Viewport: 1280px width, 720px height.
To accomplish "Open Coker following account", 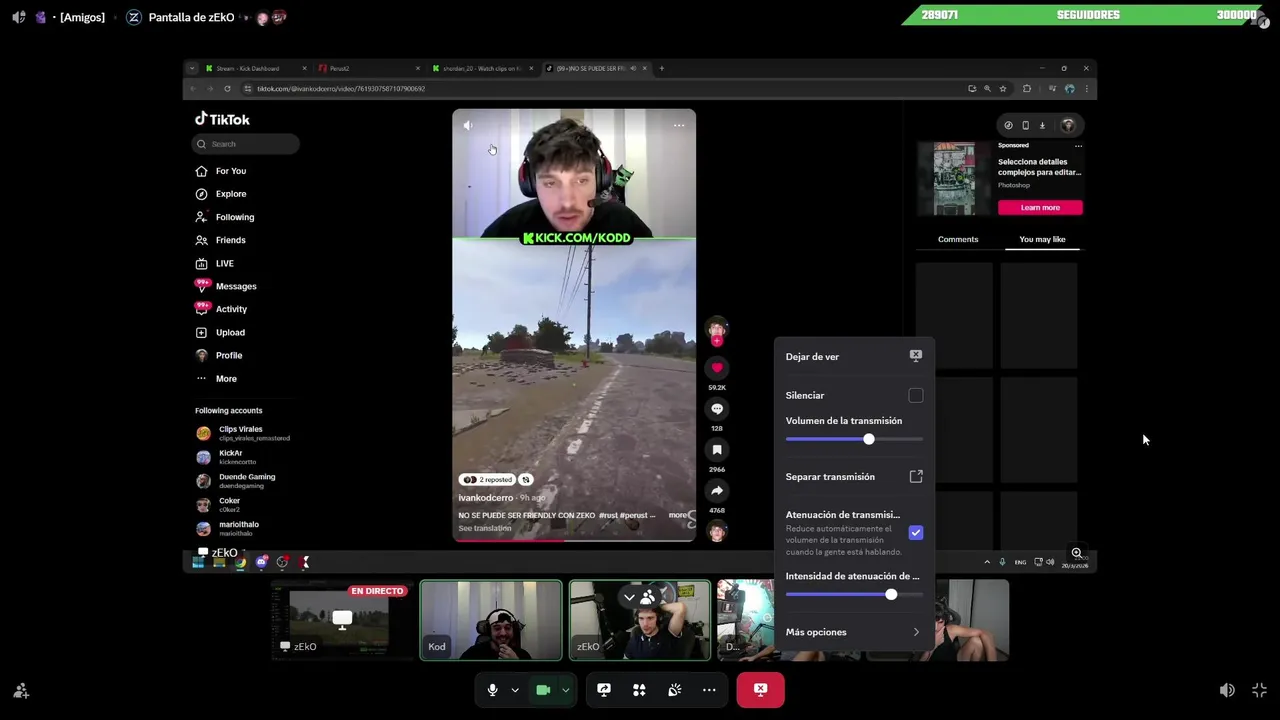I will [x=219, y=505].
